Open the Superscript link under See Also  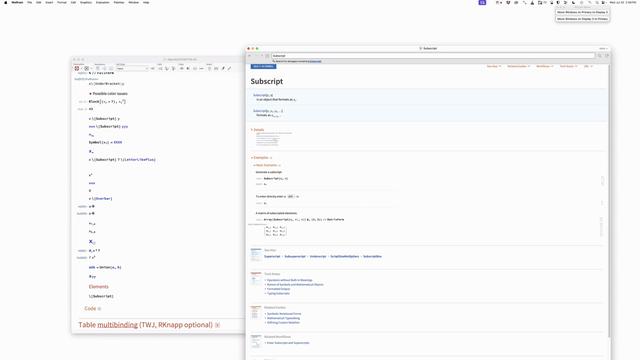click(x=272, y=256)
